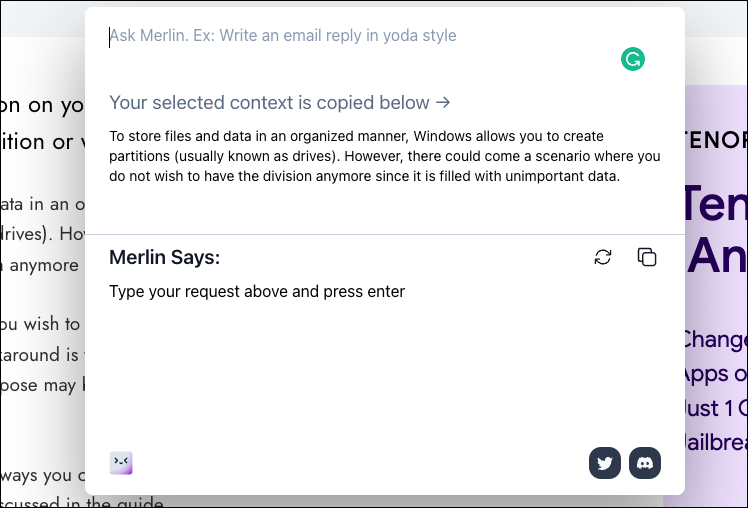Click "Your selected context is copied below" heading
The width and height of the screenshot is (748, 508).
279,102
